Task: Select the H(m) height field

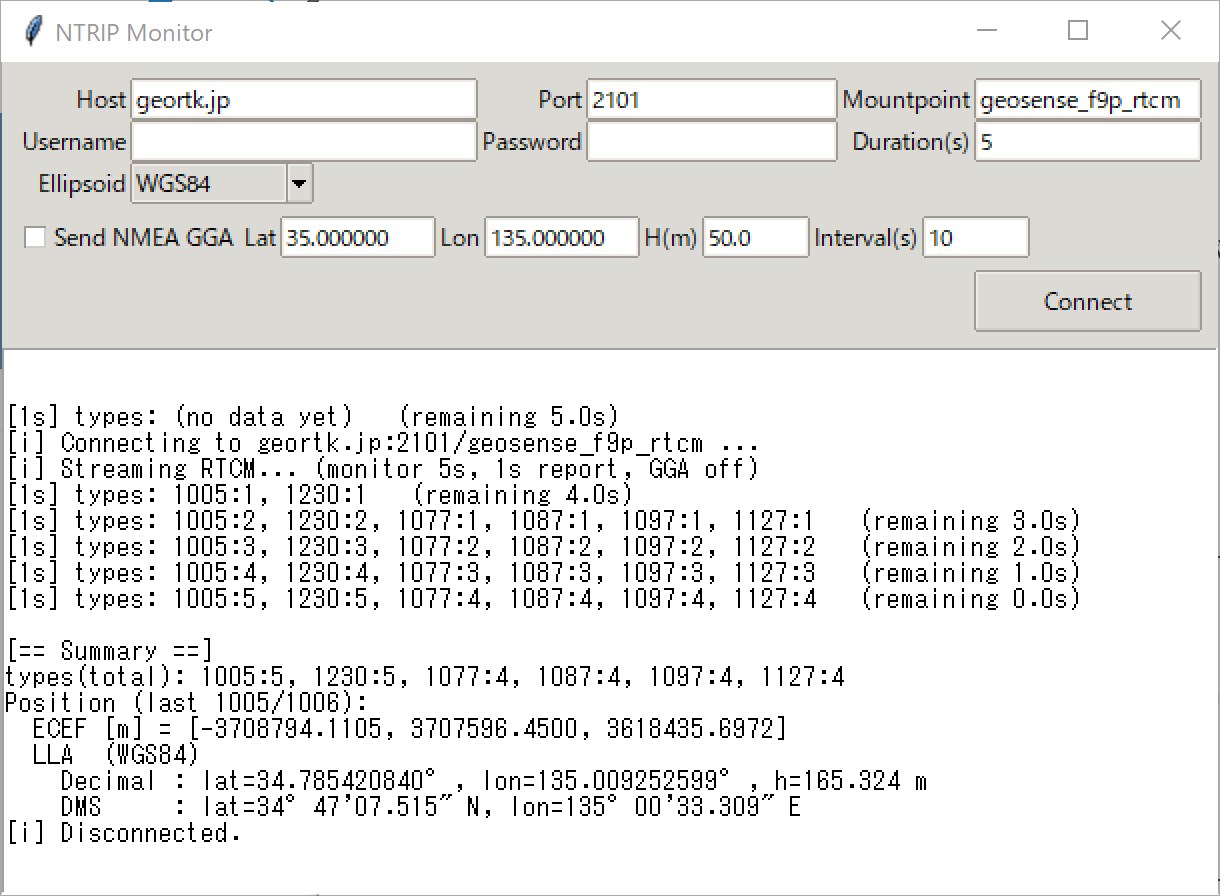Action: [x=755, y=238]
